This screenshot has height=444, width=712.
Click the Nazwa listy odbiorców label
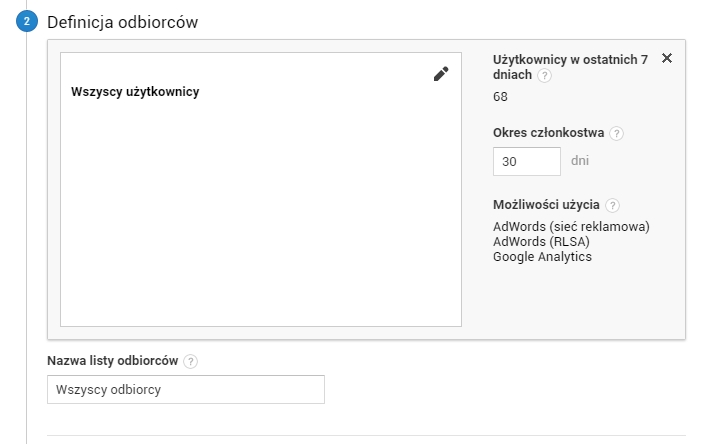113,361
